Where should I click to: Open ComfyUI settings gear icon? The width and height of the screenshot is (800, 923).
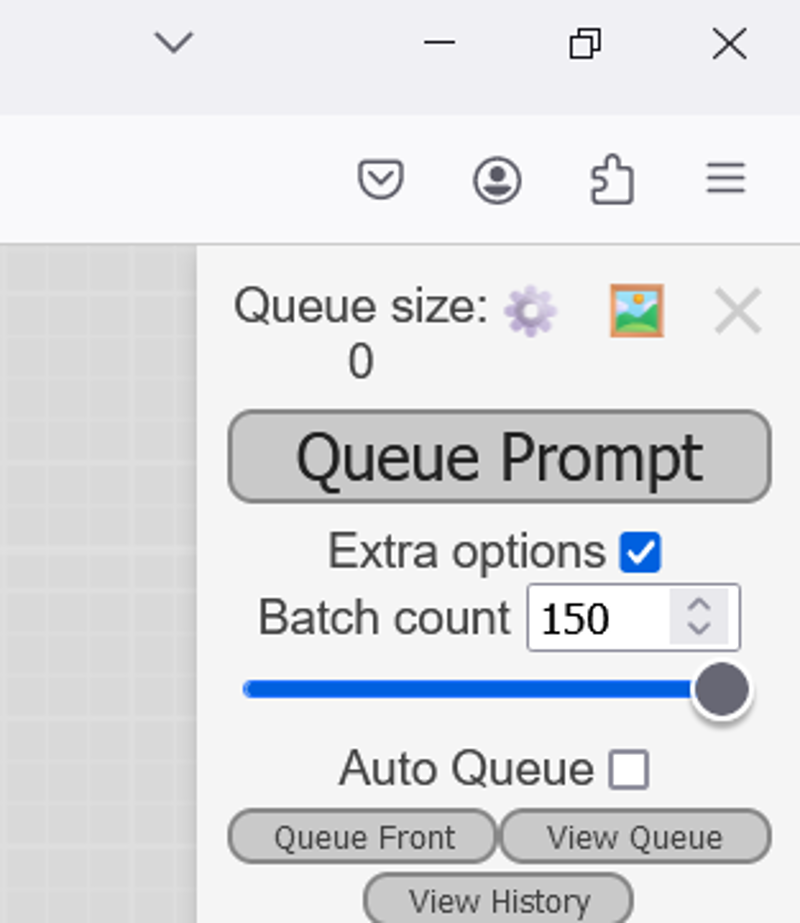point(530,311)
